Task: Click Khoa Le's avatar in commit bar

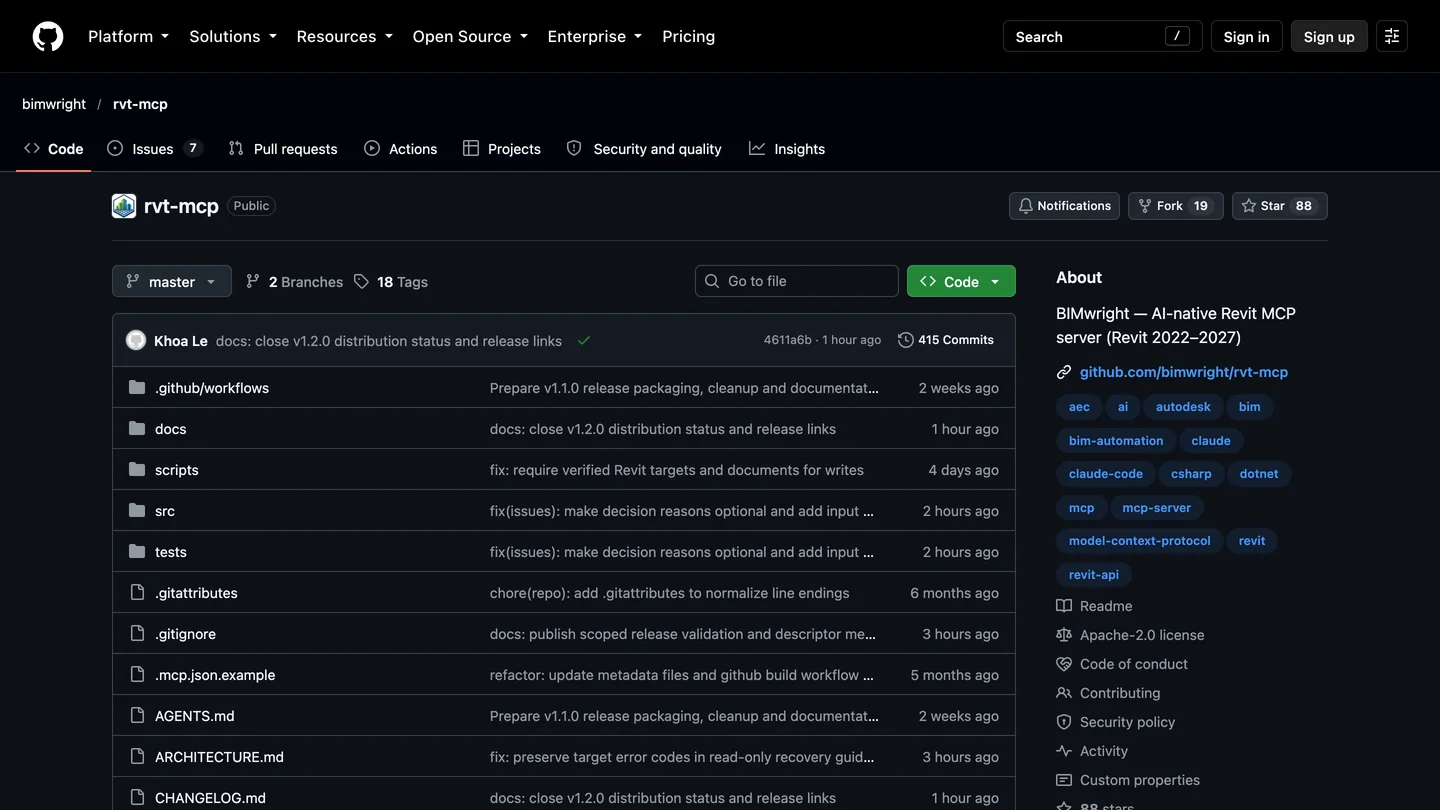Action: 136,341
